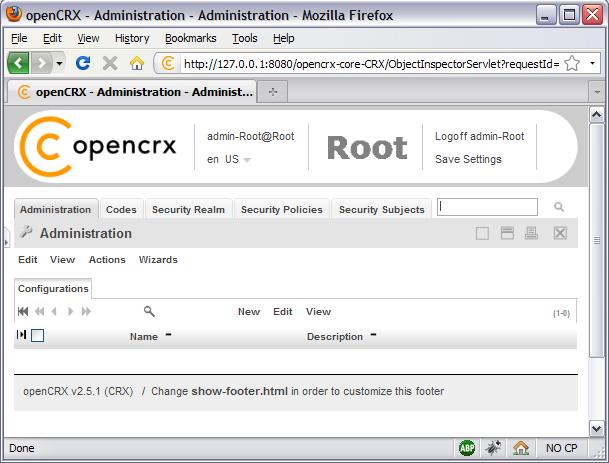This screenshot has width=609, height=463.
Task: Toggle the grid select-all checkbox
Action: 38,335
